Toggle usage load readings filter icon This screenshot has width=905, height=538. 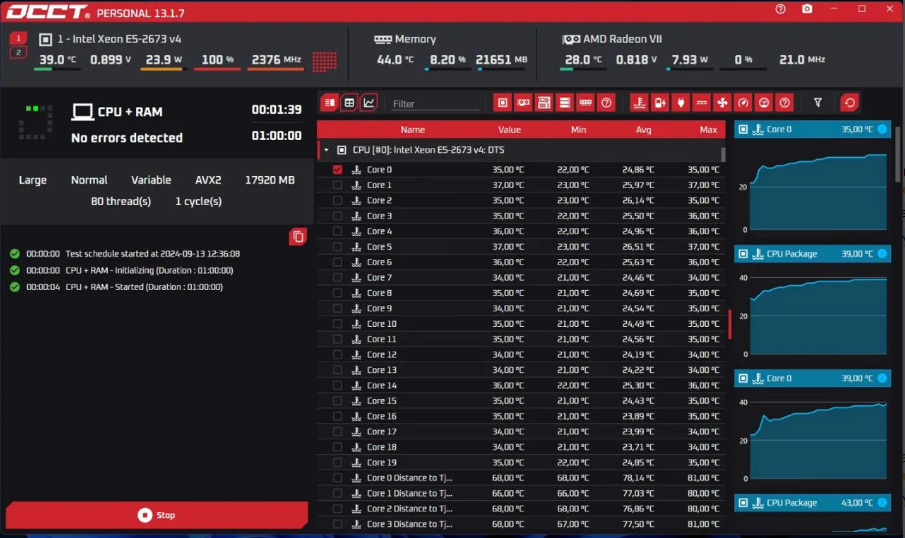coord(764,103)
